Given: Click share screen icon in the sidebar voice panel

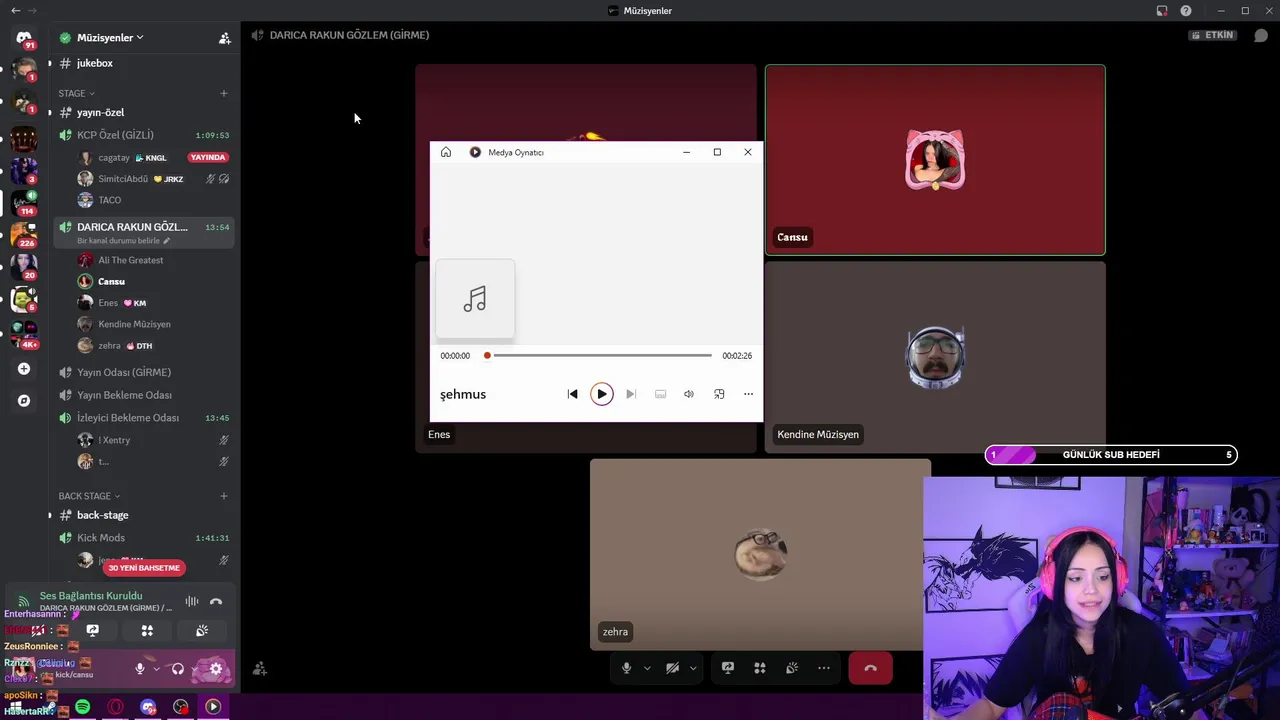Looking at the screenshot, I should [x=92, y=630].
